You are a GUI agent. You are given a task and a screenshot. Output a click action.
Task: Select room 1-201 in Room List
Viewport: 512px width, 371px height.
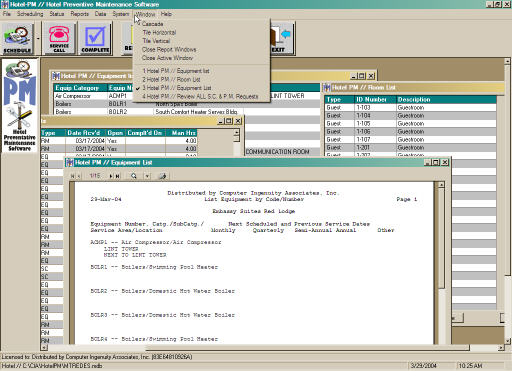pos(411,147)
